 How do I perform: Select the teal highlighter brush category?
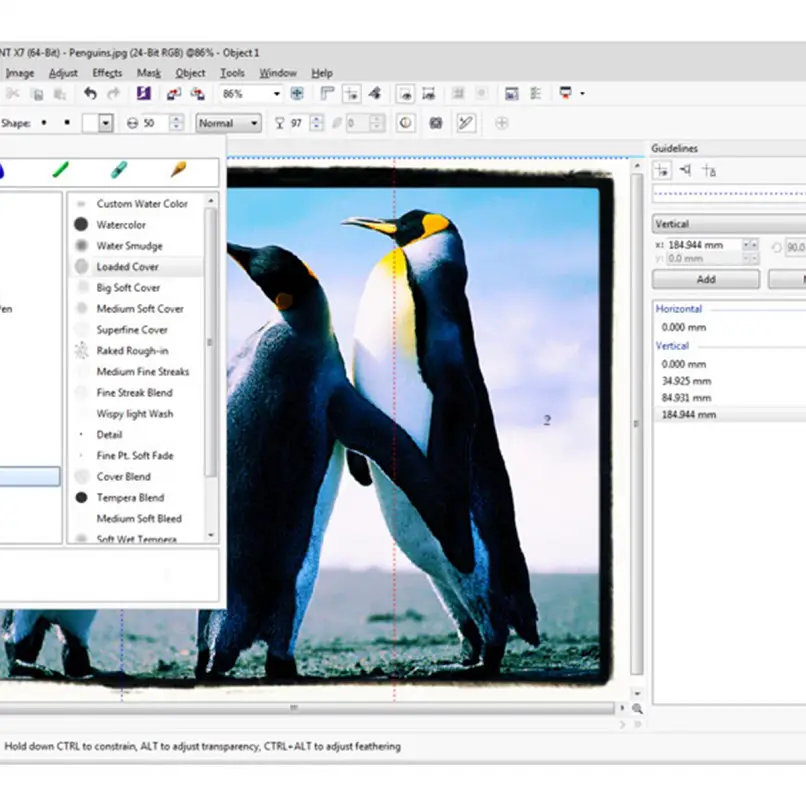point(118,170)
